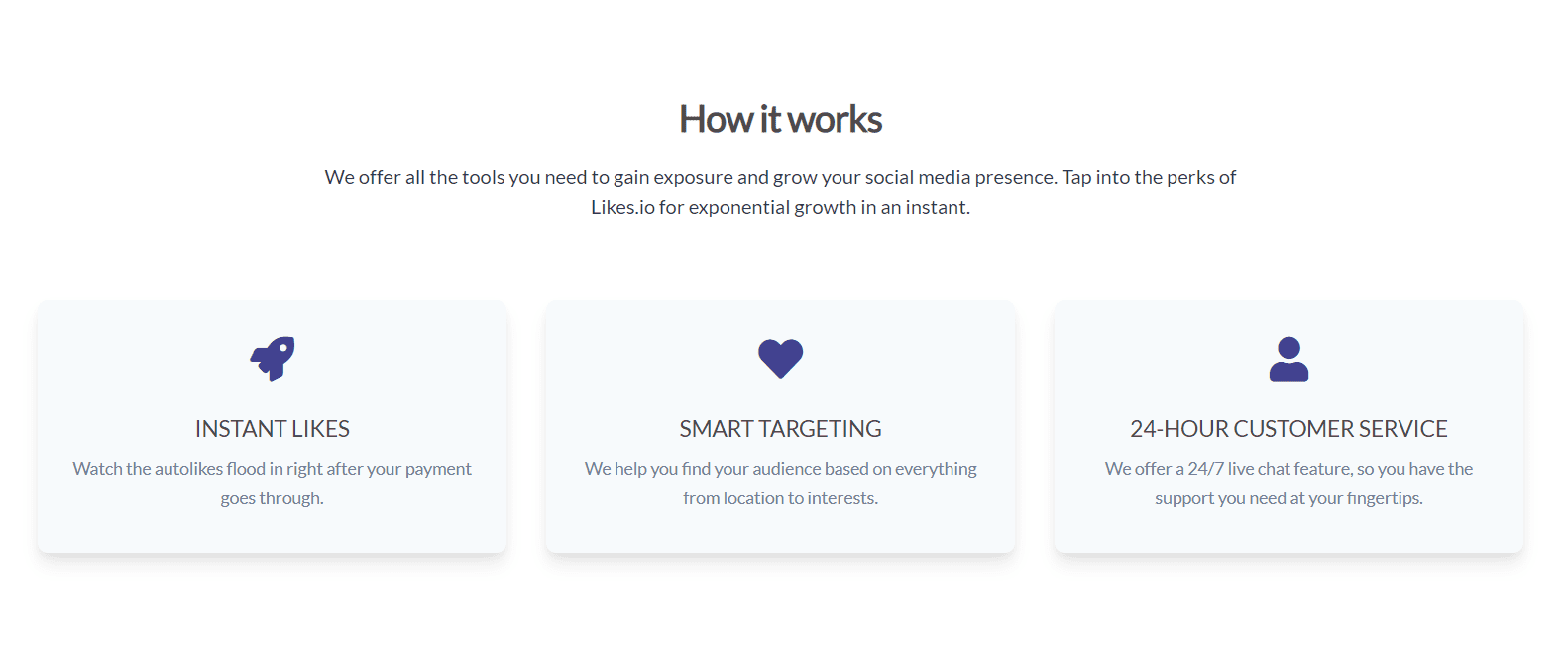Click "We offer a 24/7 live chat" line
Viewport: 1568px width, 656px height.
(1288, 469)
